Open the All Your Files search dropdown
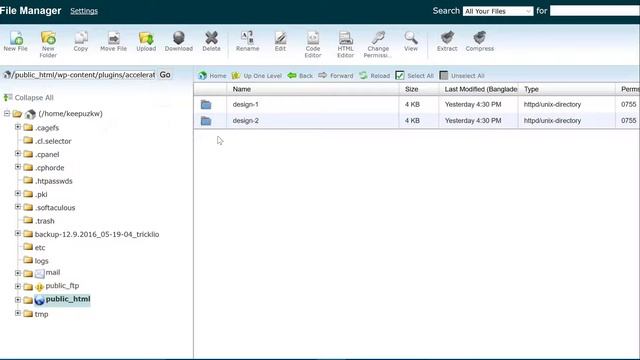The height and width of the screenshot is (360, 640). pyautogui.click(x=498, y=11)
